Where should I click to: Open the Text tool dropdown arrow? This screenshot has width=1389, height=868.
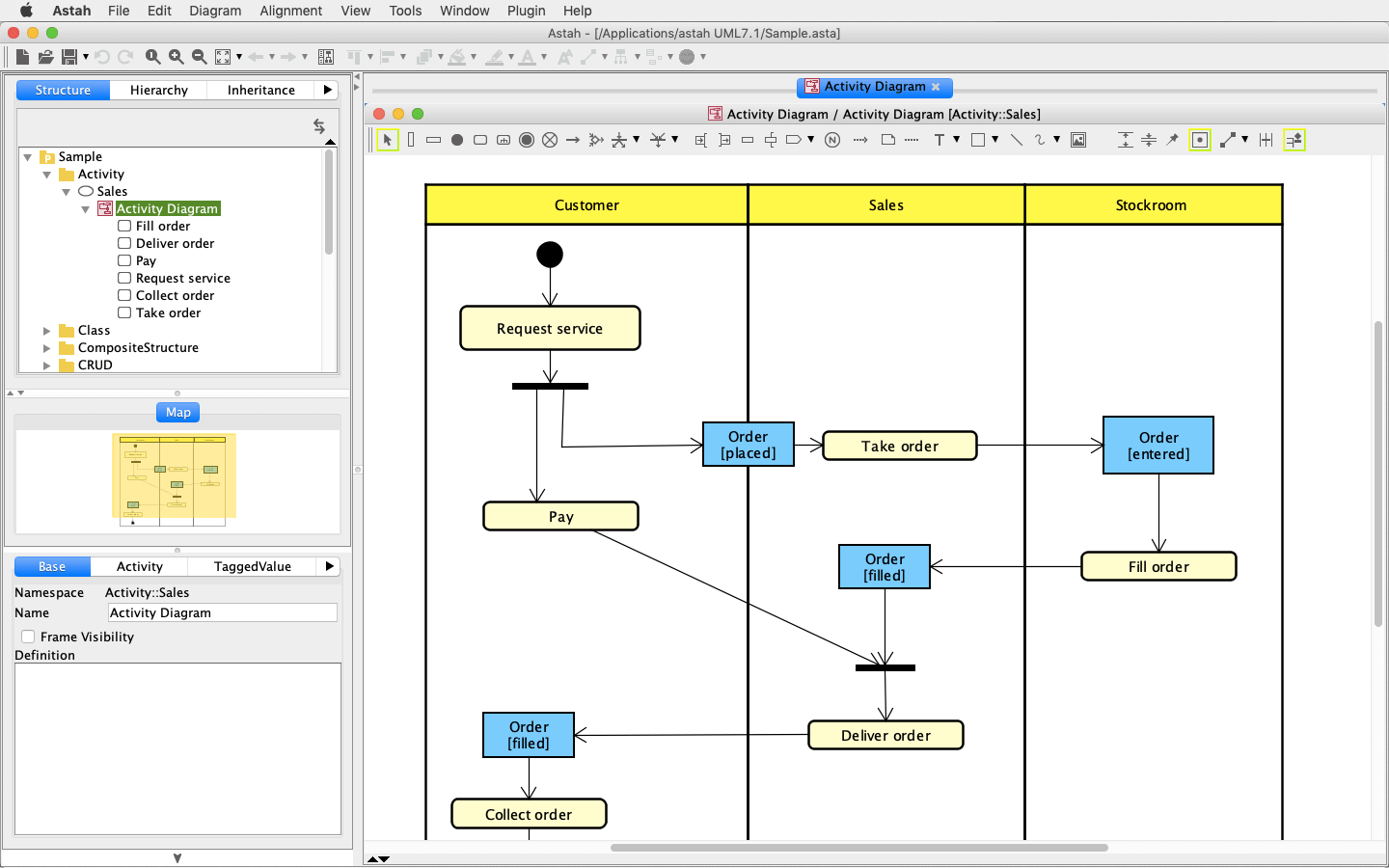coord(956,140)
